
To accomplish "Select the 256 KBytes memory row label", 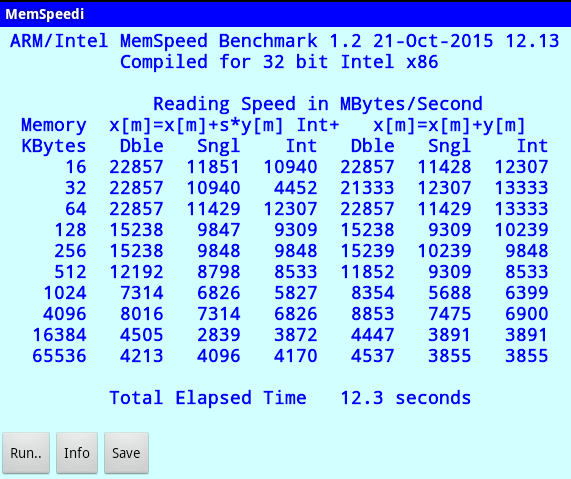I will [x=70, y=251].
